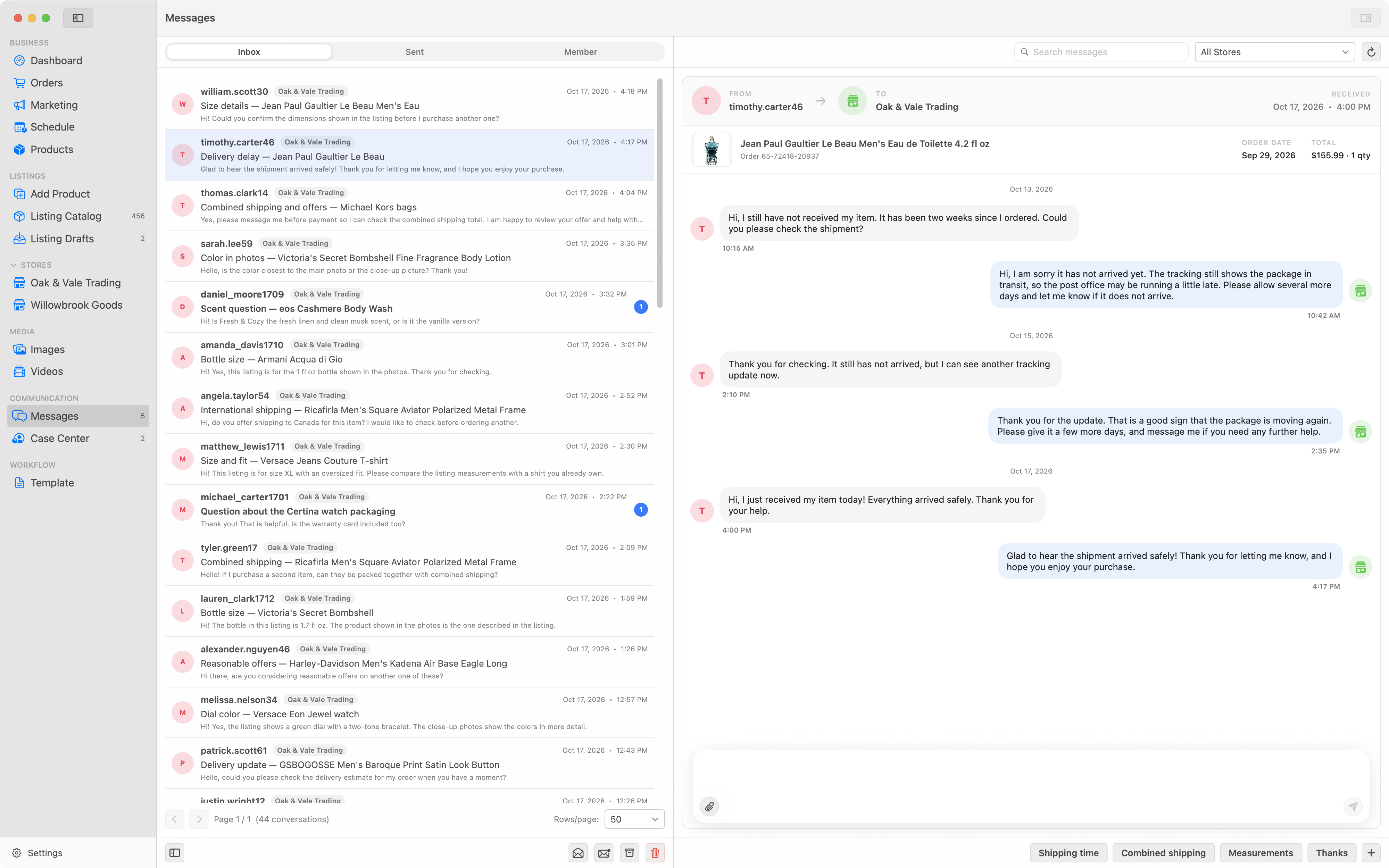The image size is (1389, 868).
Task: Add a new quick reply template
Action: (1371, 852)
